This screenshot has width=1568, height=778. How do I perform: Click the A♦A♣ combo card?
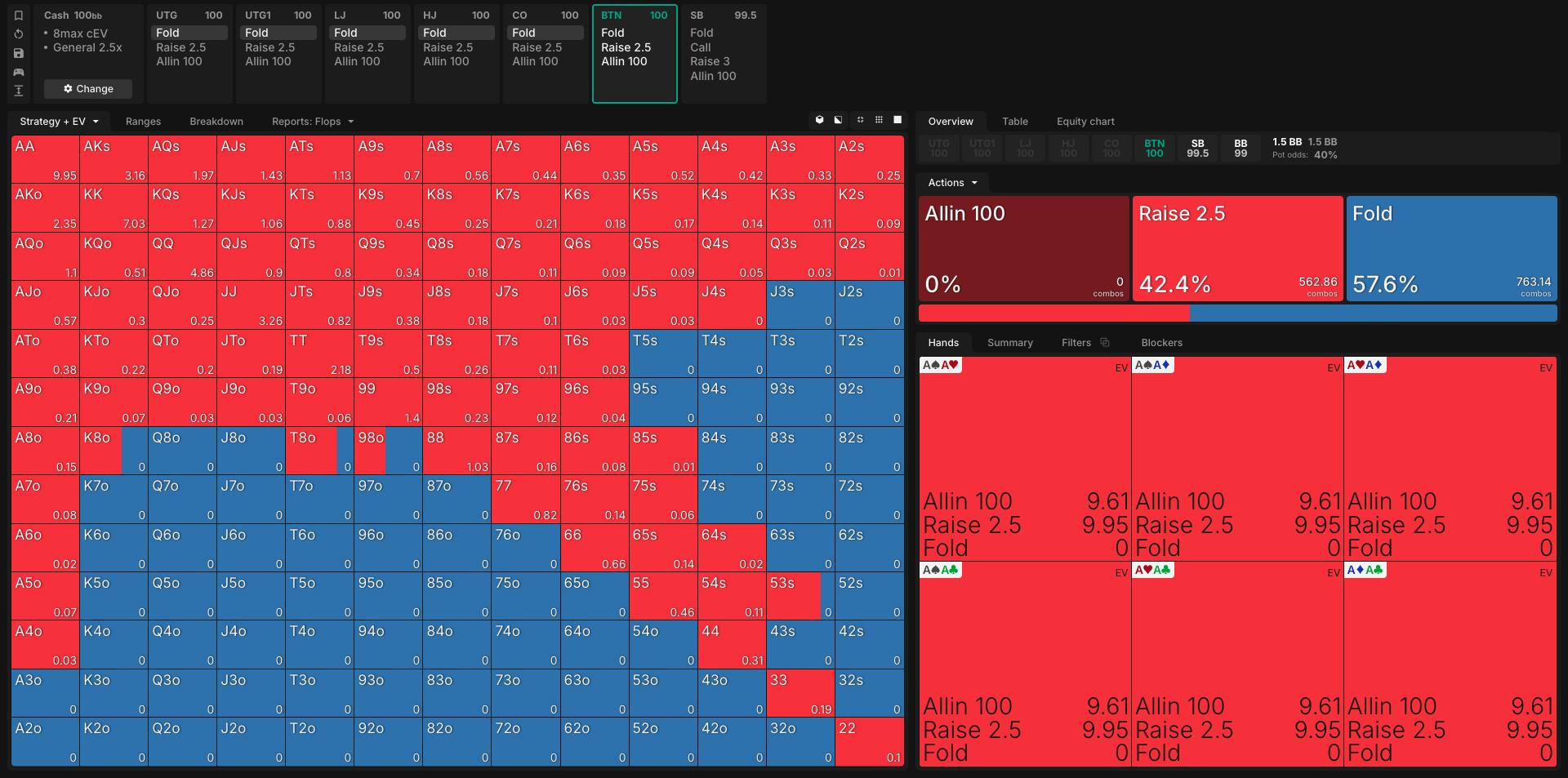pos(1450,664)
